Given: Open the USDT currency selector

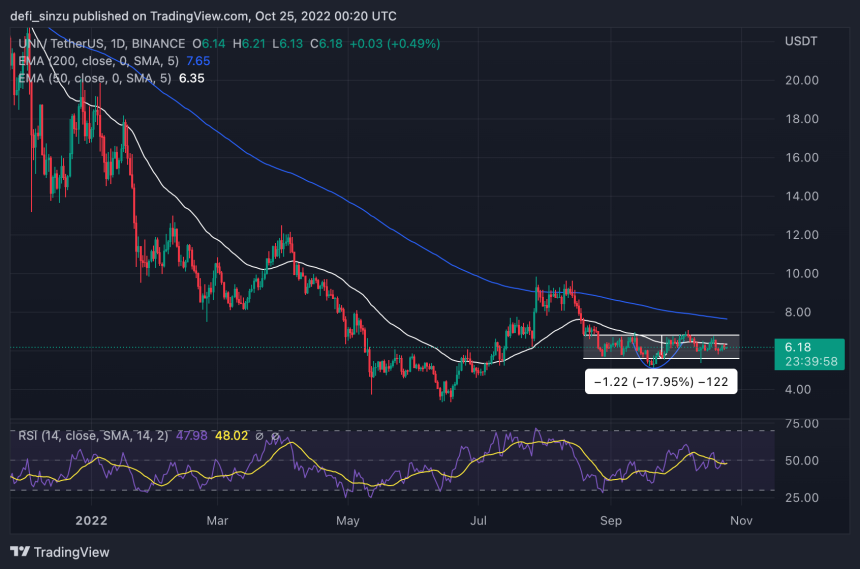Looking at the screenshot, I should 801,41.
